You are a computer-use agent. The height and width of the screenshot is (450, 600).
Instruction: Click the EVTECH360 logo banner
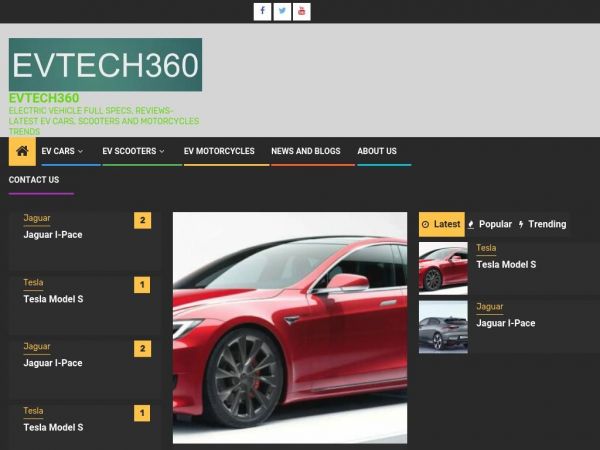point(105,65)
